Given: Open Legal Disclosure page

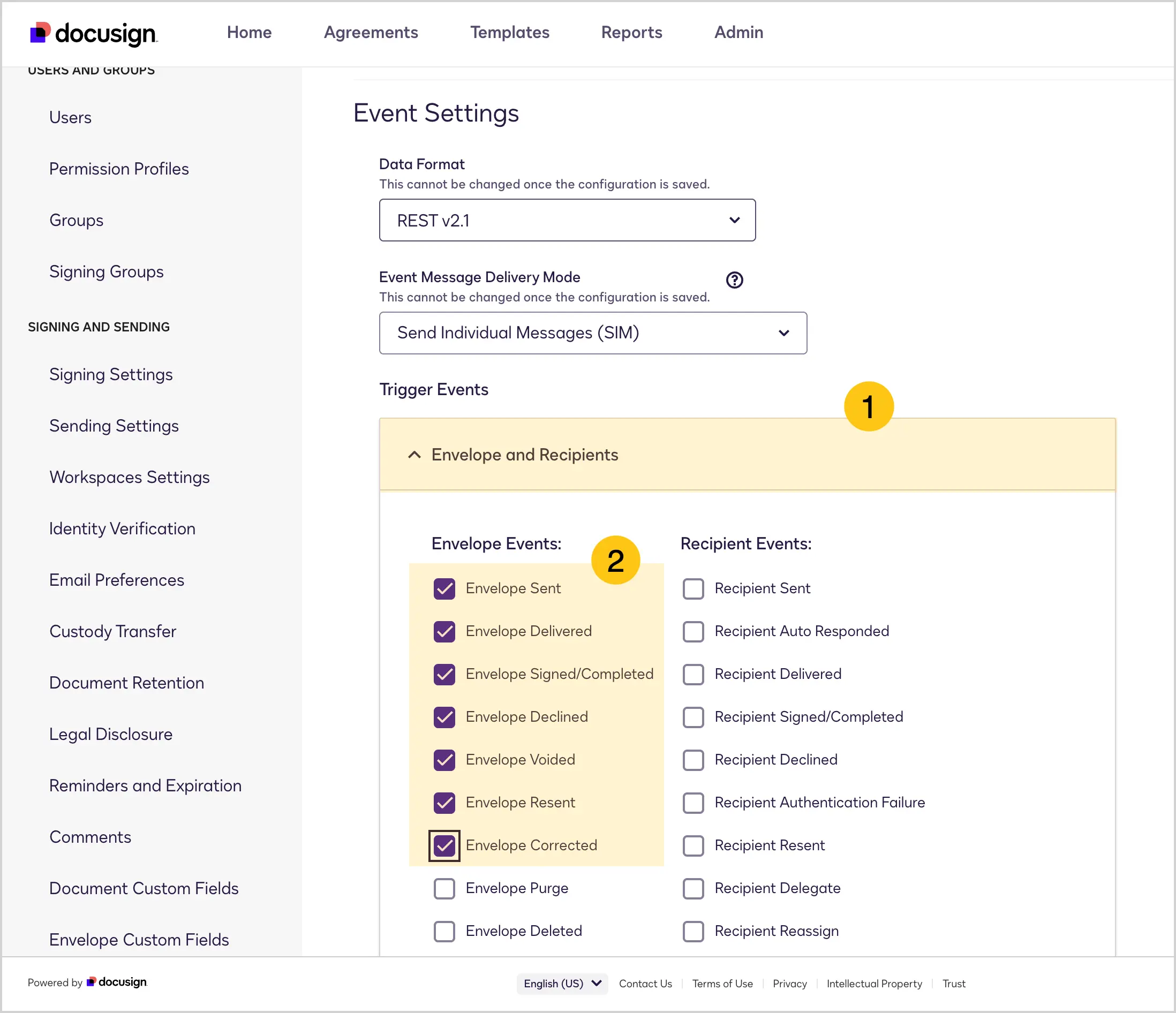Looking at the screenshot, I should [111, 735].
